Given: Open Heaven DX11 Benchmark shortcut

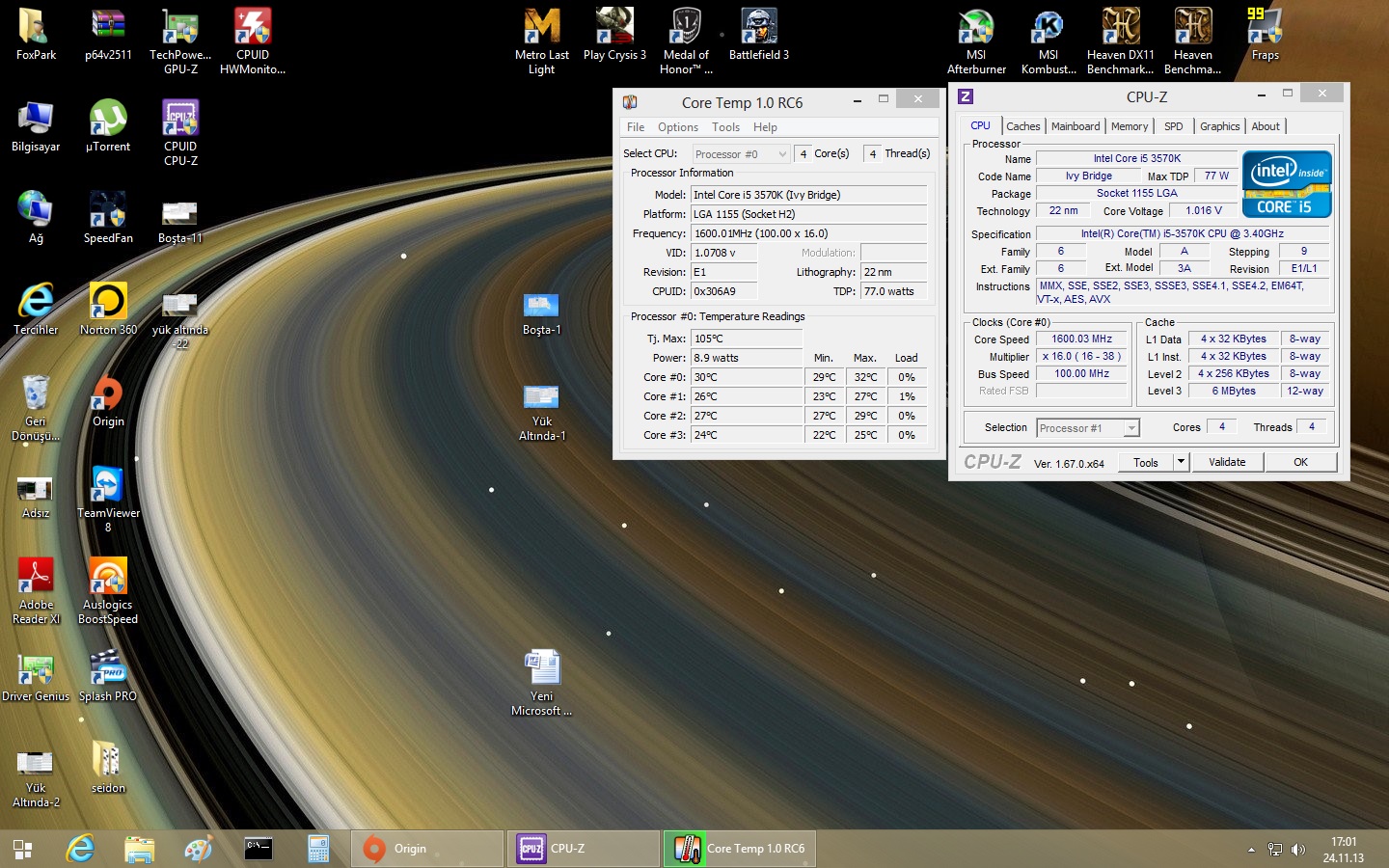Looking at the screenshot, I should pos(1120,29).
